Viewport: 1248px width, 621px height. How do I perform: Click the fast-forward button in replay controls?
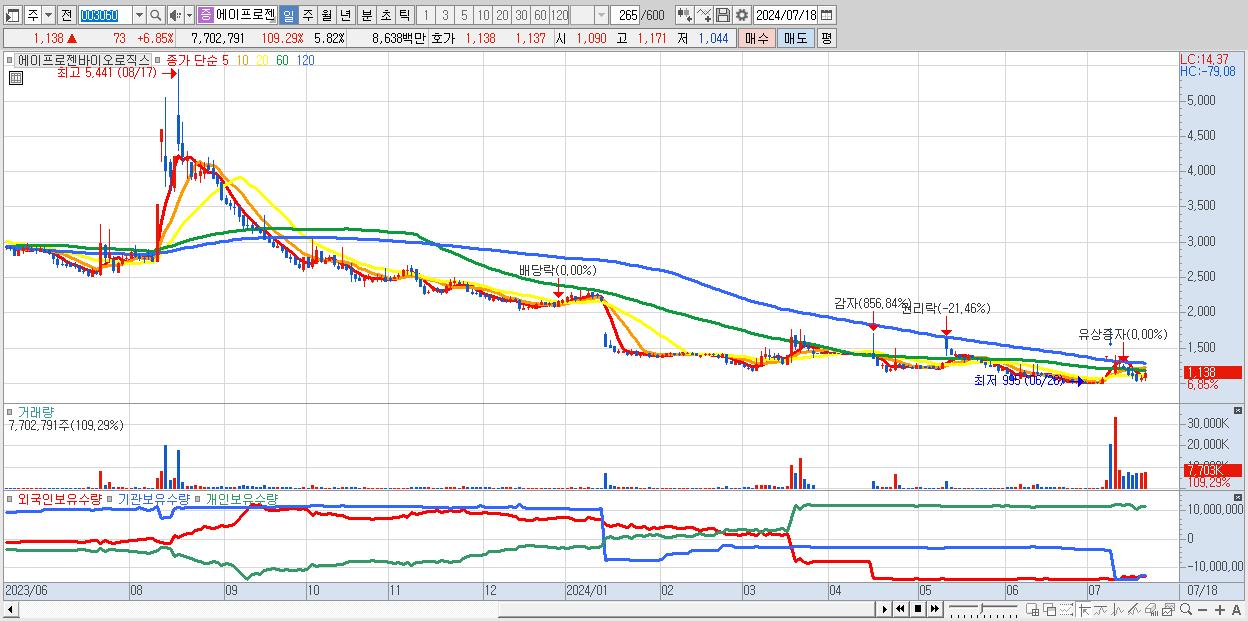pos(935,609)
